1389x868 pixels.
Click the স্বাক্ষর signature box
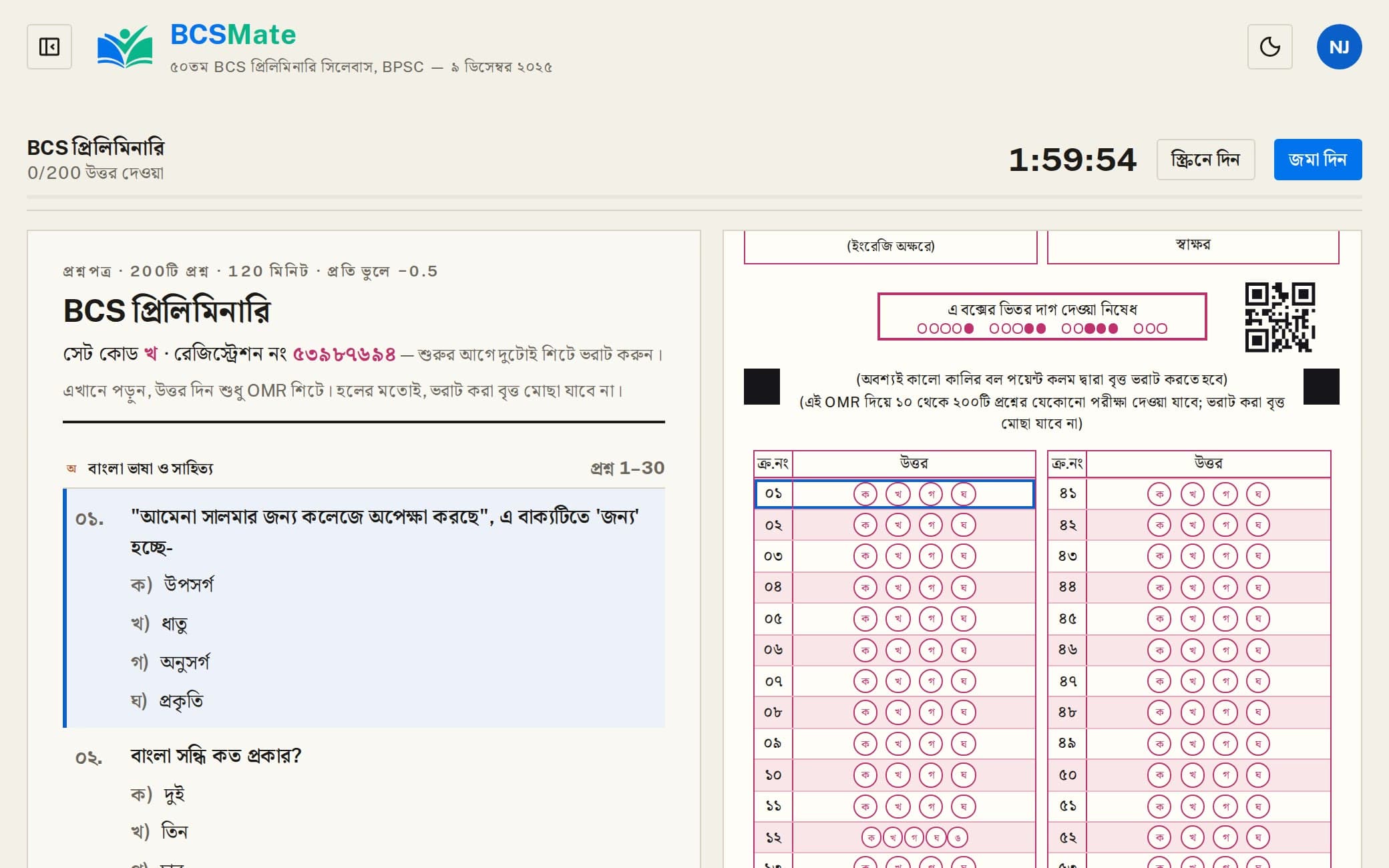[1193, 246]
